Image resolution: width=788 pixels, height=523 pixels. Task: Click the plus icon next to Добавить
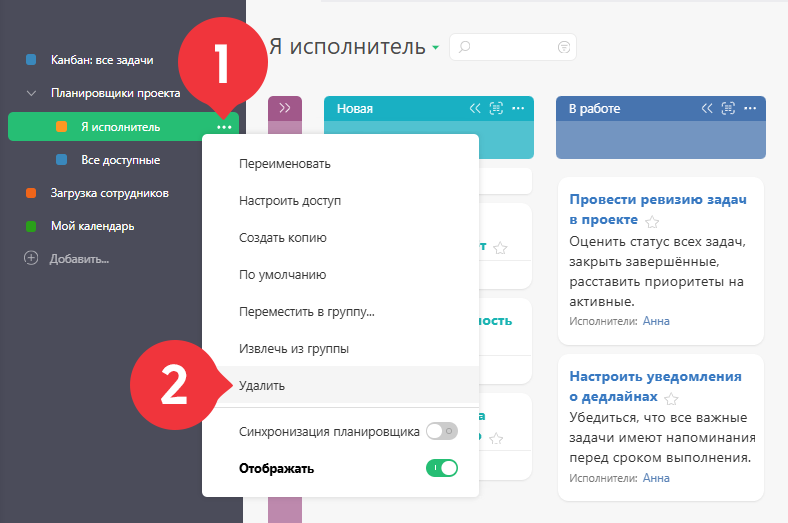coord(31,258)
